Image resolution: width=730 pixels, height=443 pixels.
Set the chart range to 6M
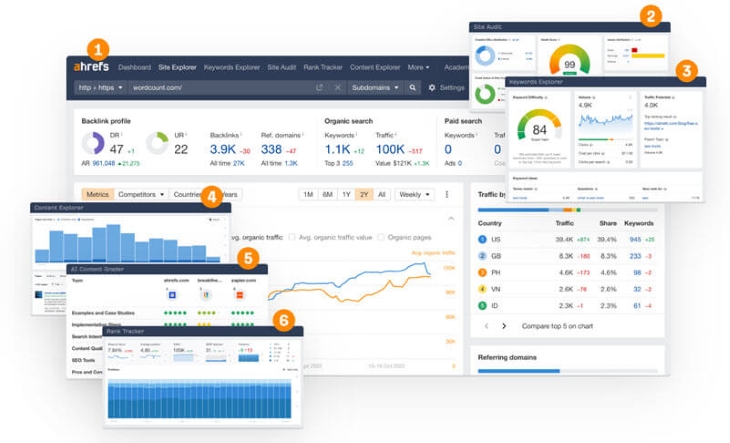pyautogui.click(x=327, y=195)
